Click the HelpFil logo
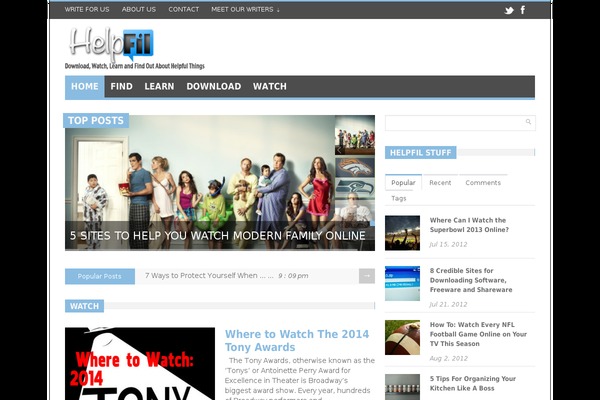 (111, 43)
